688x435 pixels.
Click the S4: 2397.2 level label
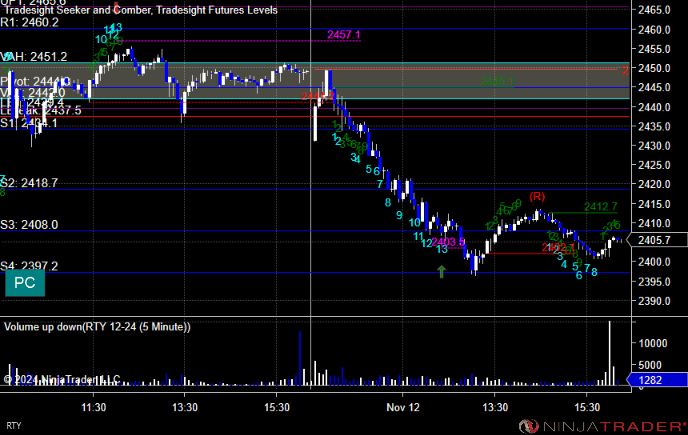pyautogui.click(x=29, y=266)
